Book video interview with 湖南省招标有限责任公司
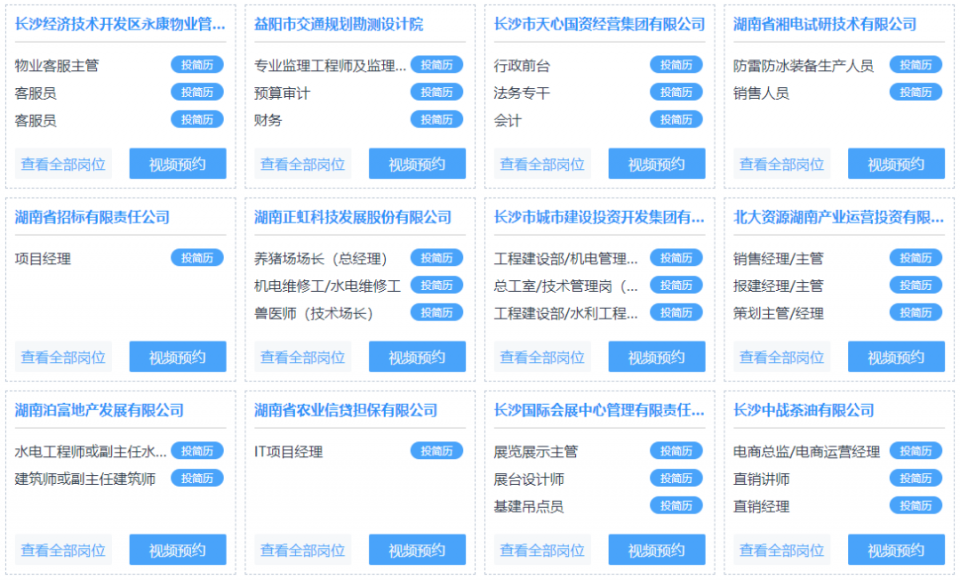The image size is (960, 580). tap(178, 356)
